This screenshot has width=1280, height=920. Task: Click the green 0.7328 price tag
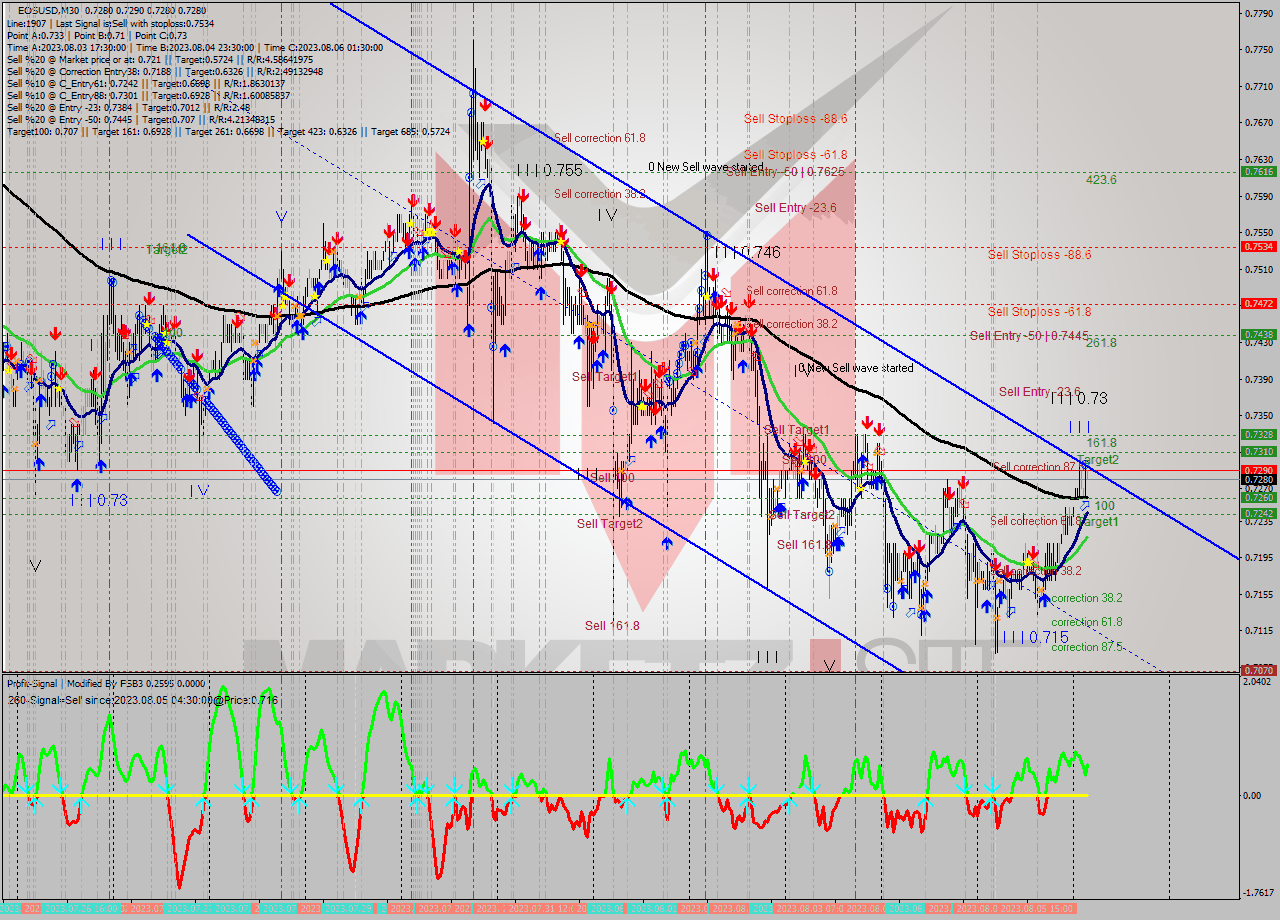[1258, 434]
